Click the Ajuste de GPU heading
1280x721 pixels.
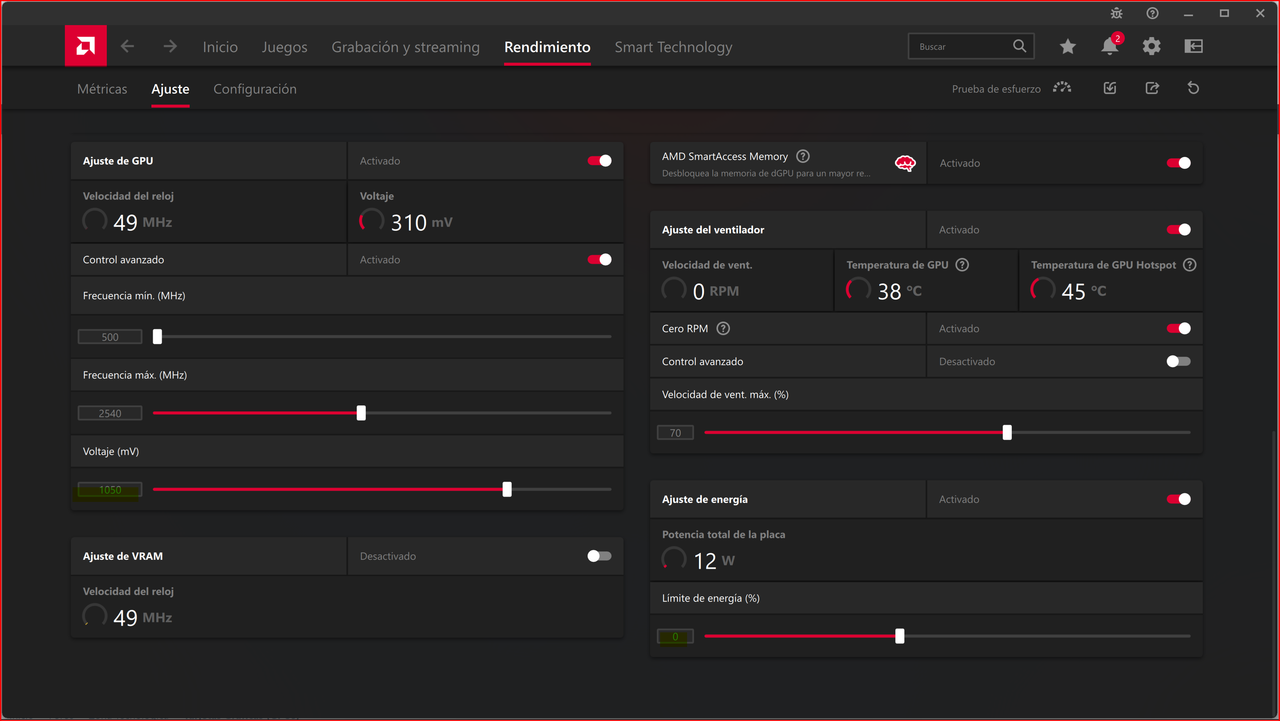tap(118, 160)
